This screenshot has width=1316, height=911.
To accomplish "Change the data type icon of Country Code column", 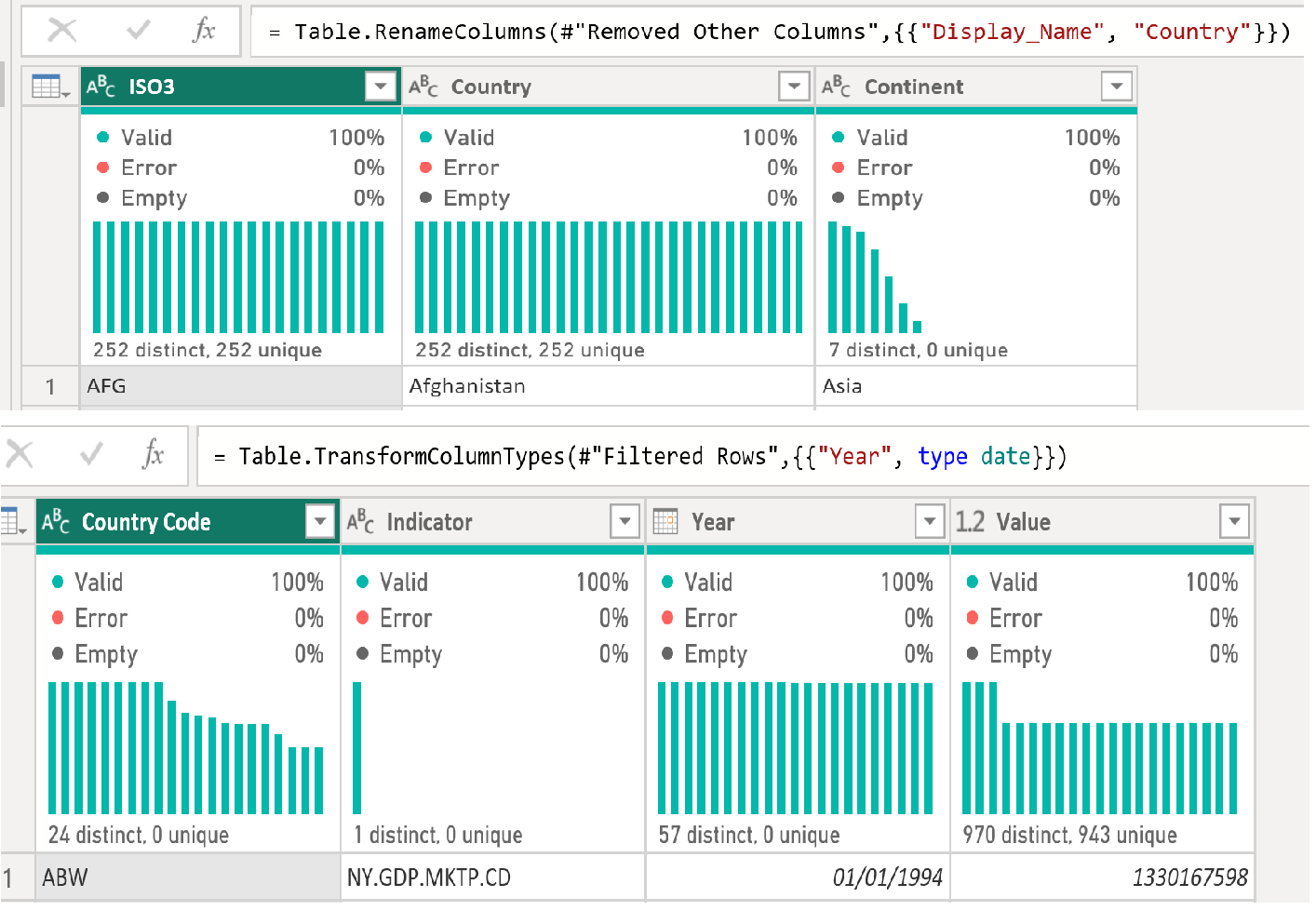I will point(56,522).
